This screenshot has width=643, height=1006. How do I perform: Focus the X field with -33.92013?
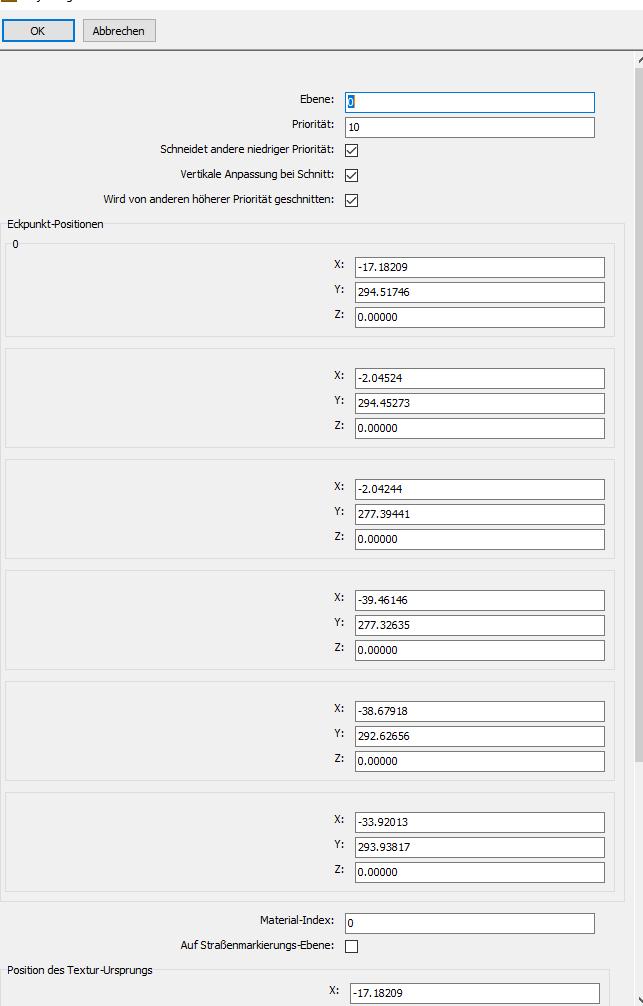click(479, 822)
